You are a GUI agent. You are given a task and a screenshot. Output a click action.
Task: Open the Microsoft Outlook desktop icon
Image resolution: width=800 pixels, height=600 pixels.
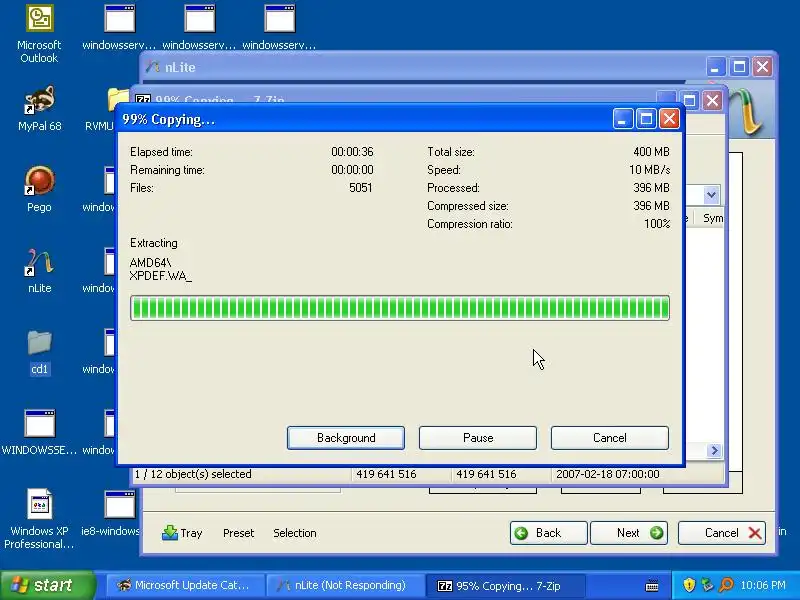pyautogui.click(x=39, y=33)
